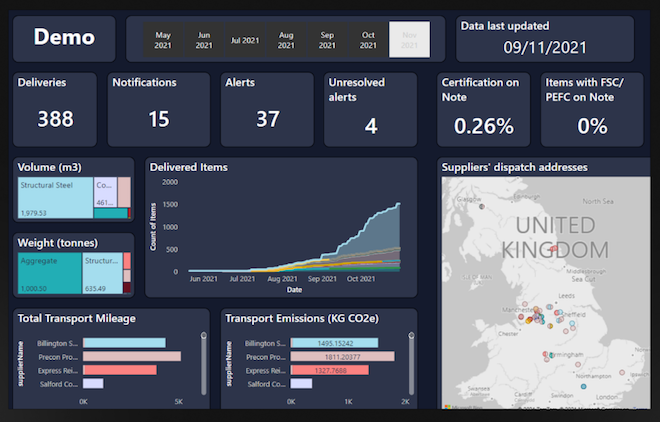Click the Structur... tile in Weight treemap

(102, 274)
